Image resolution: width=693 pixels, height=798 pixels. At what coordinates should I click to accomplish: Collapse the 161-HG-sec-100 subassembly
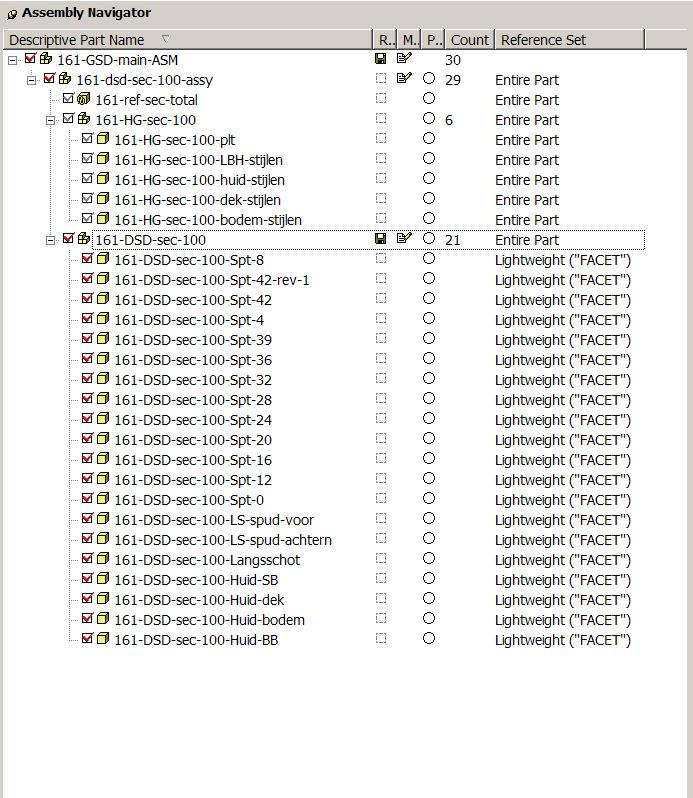coord(50,121)
